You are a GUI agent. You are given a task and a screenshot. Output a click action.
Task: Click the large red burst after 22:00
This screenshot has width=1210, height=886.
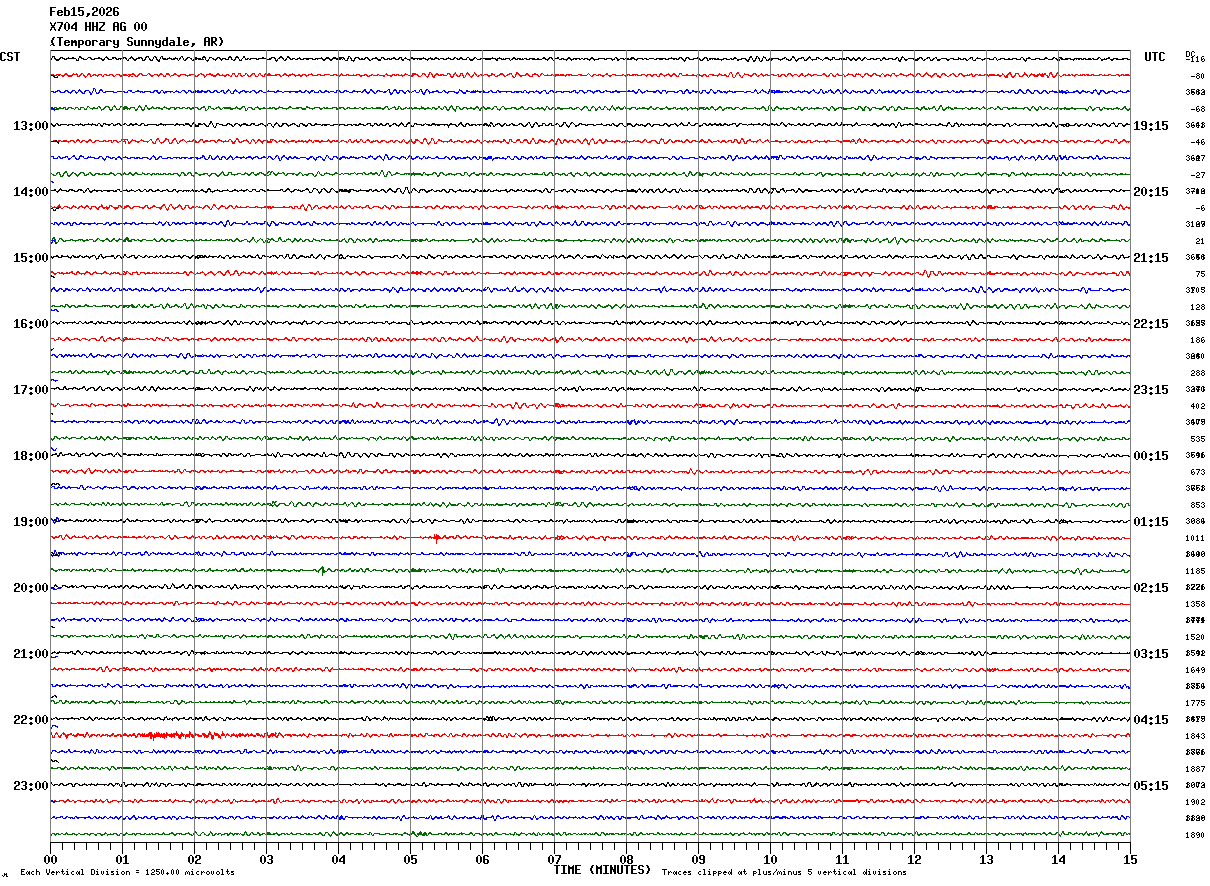pos(165,735)
